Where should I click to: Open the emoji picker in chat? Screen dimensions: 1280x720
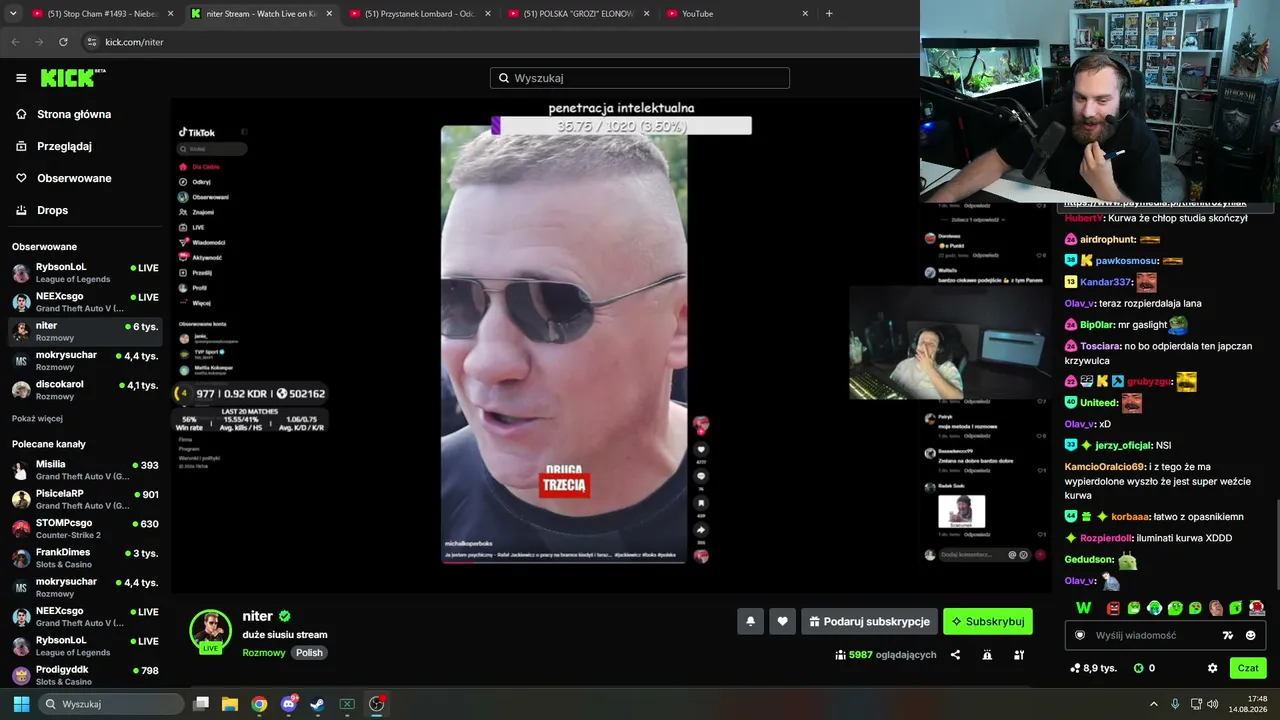point(1250,635)
